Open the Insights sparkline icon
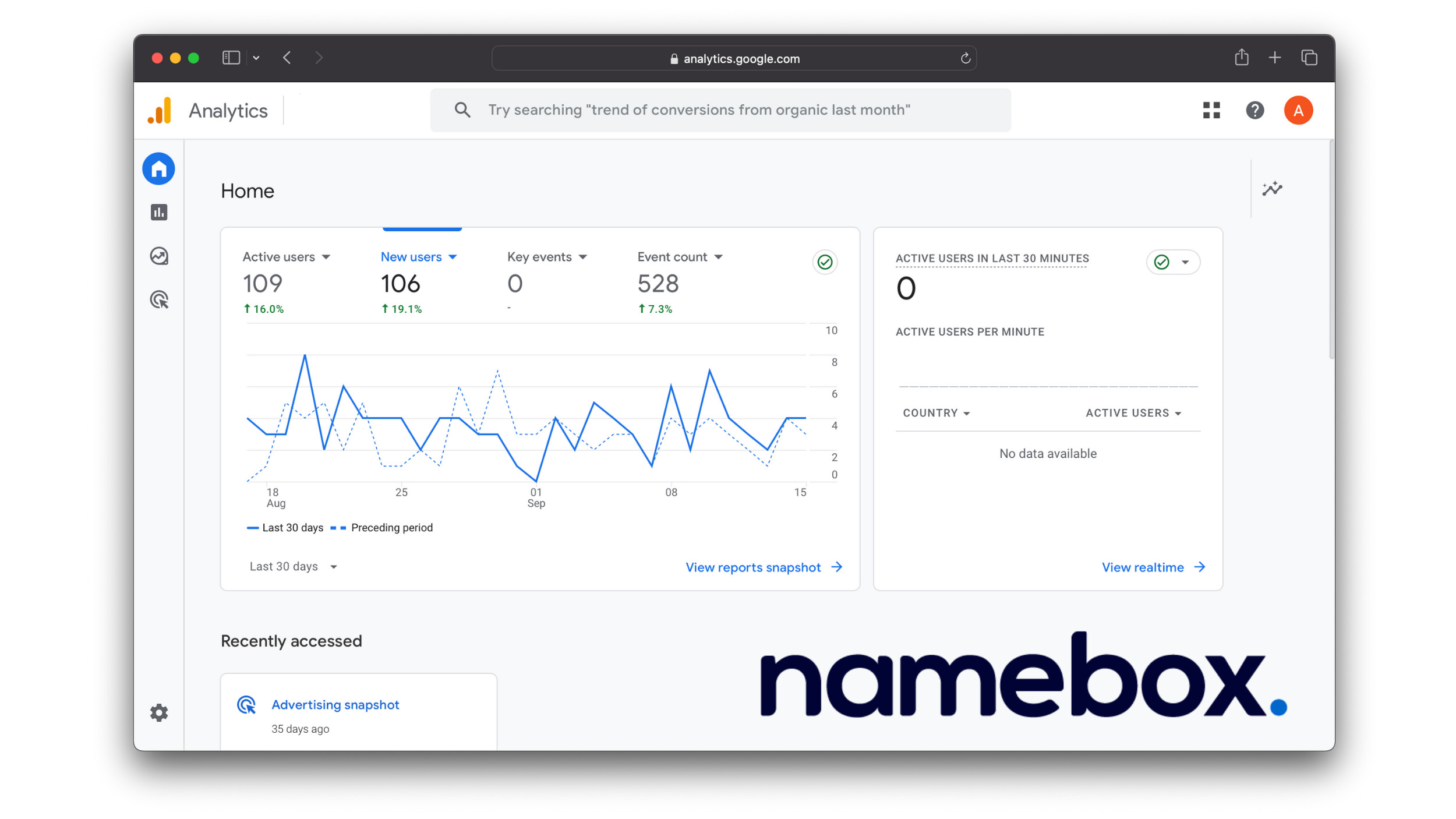Image resolution: width=1456 pixels, height=819 pixels. pyautogui.click(x=1272, y=189)
